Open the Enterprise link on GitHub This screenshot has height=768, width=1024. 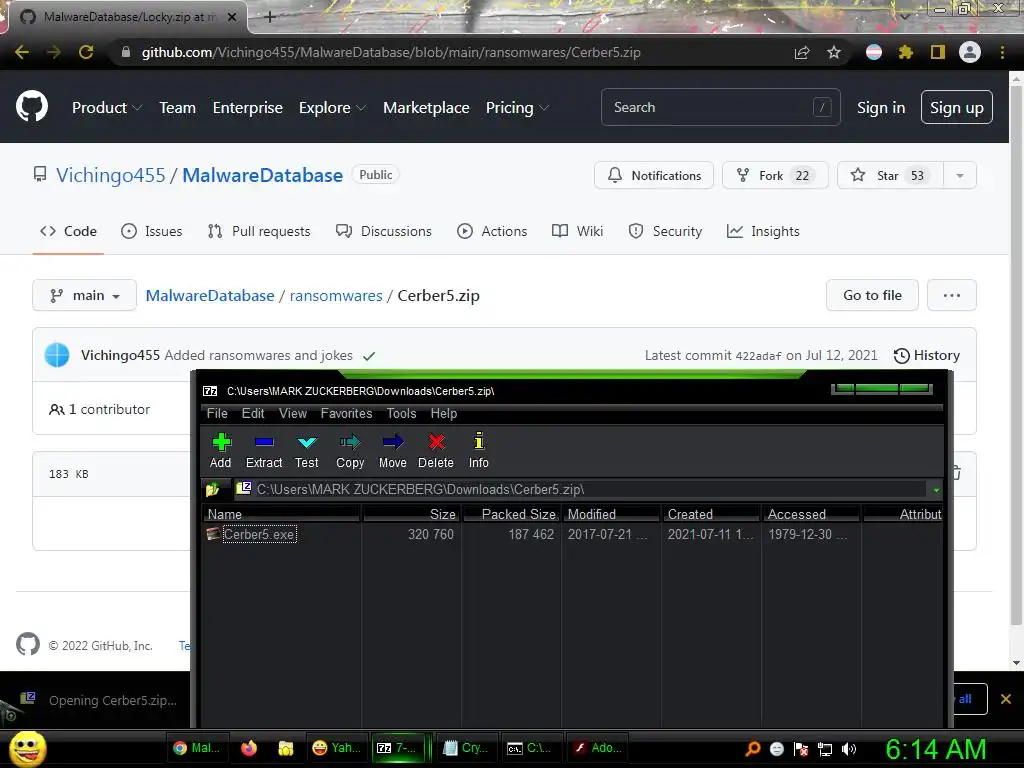pyautogui.click(x=248, y=108)
